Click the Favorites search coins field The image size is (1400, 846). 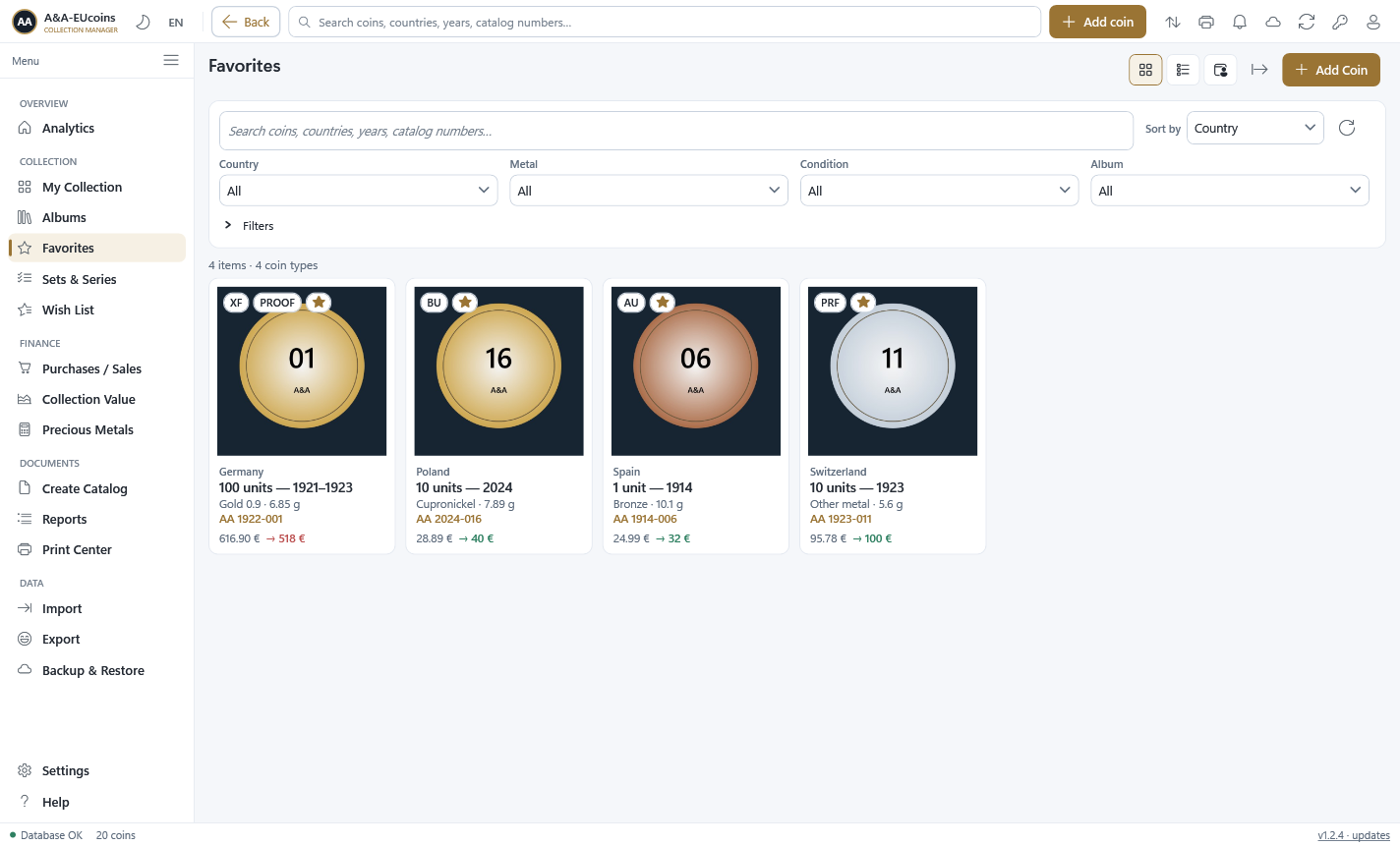(x=676, y=131)
